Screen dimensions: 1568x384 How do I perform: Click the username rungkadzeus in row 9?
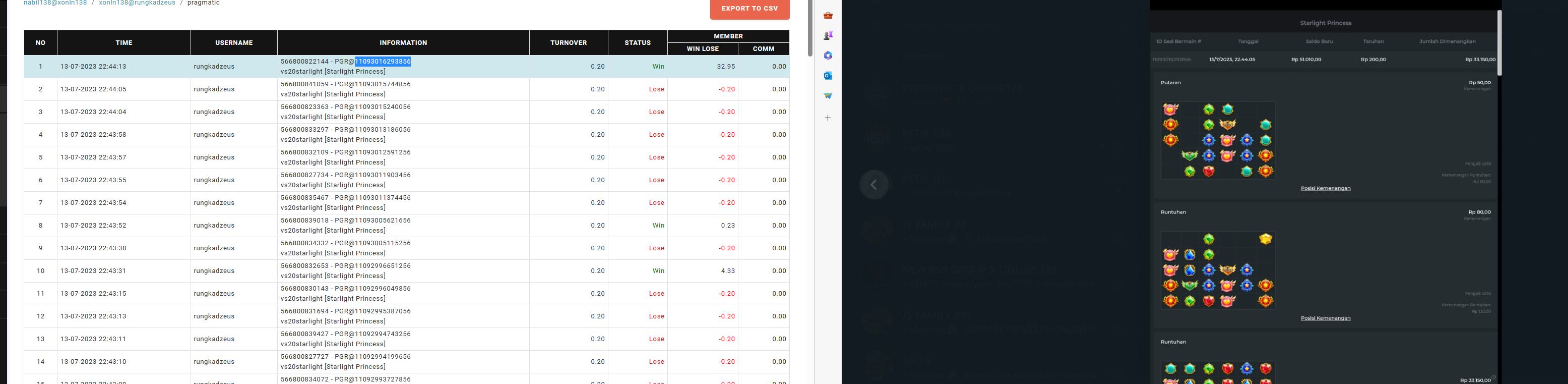214,248
